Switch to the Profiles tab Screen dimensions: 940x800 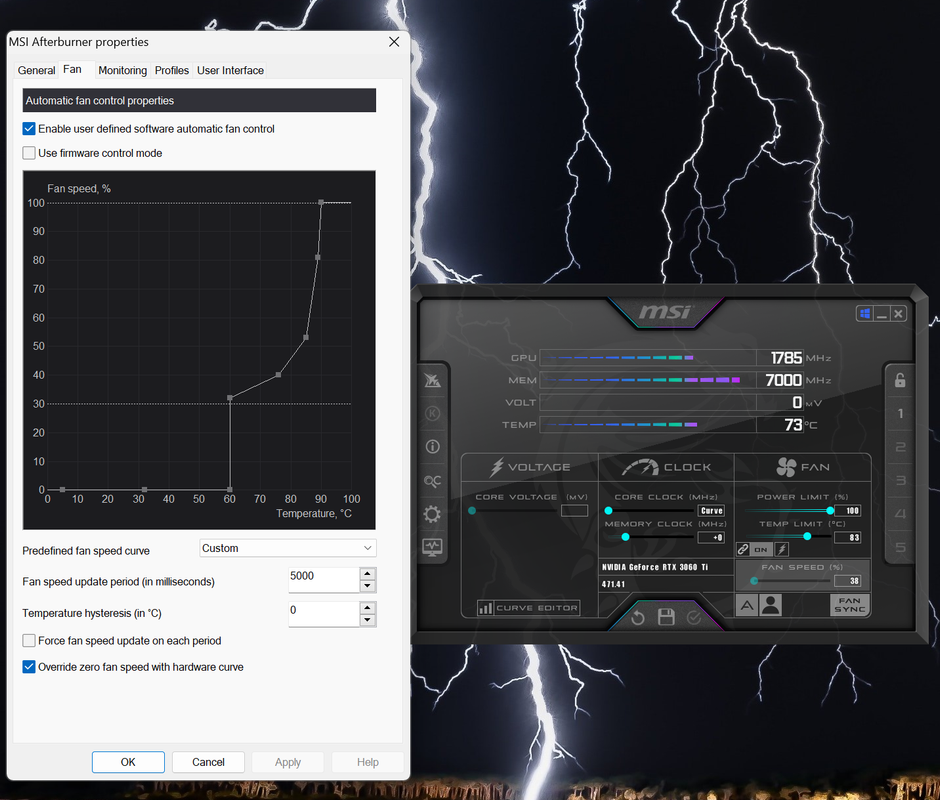[171, 70]
